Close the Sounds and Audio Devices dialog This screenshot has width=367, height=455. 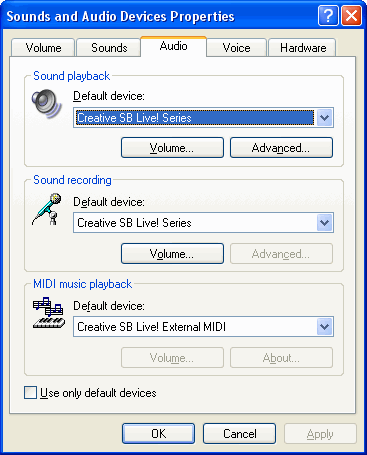click(351, 15)
